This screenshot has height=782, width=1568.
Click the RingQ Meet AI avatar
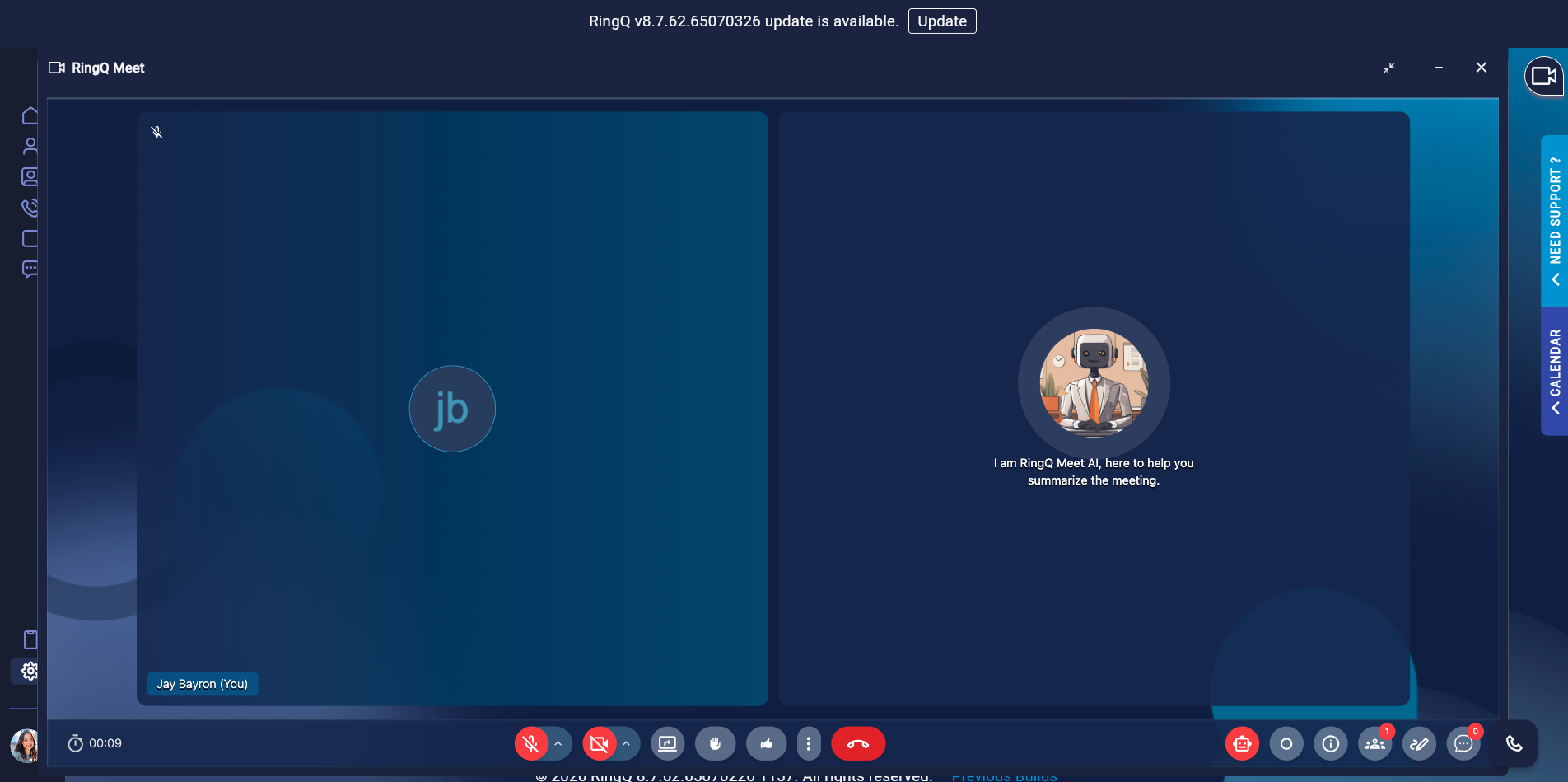point(1094,383)
